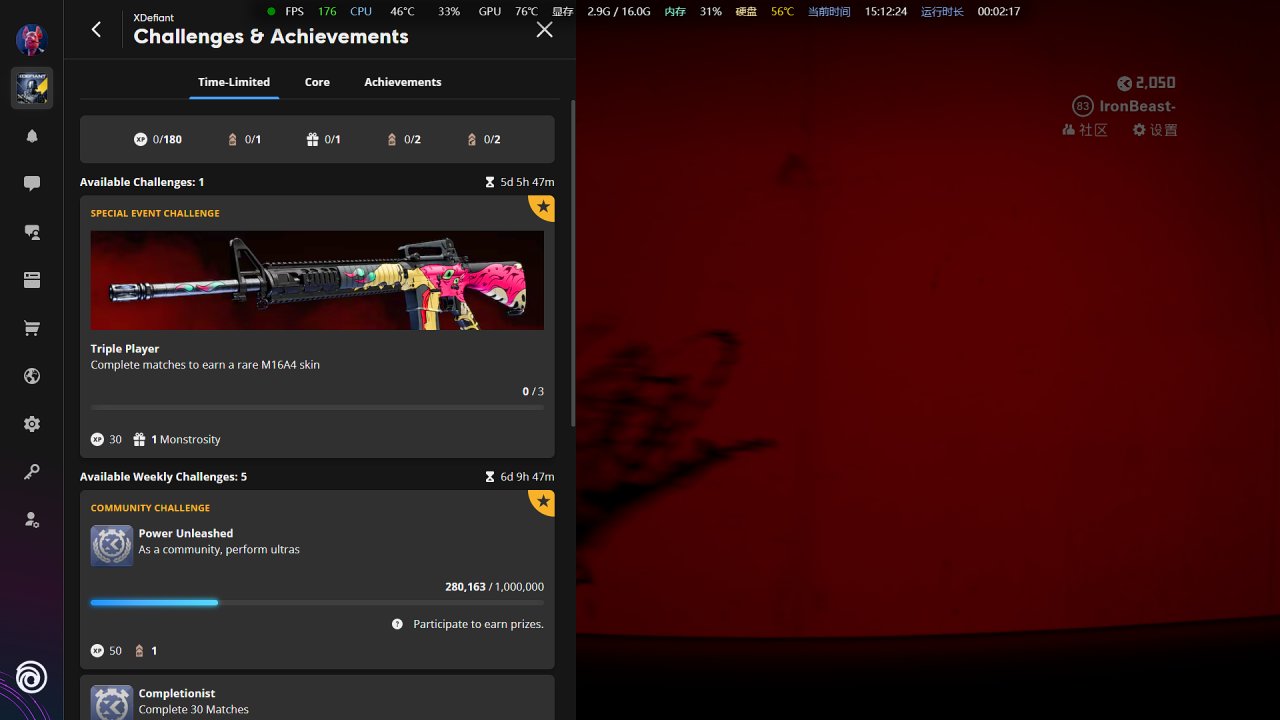Click the "Available Weekly Challenges: 5" heading

[163, 477]
